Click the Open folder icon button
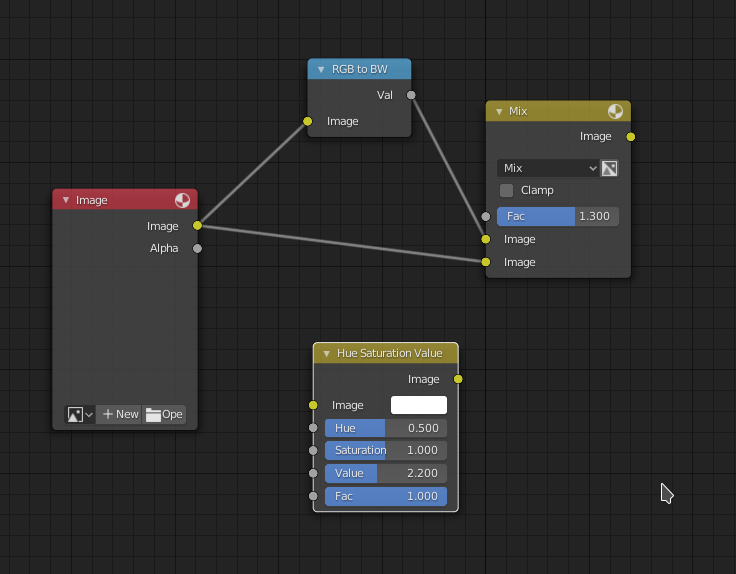The height and width of the screenshot is (574, 736). [164, 414]
